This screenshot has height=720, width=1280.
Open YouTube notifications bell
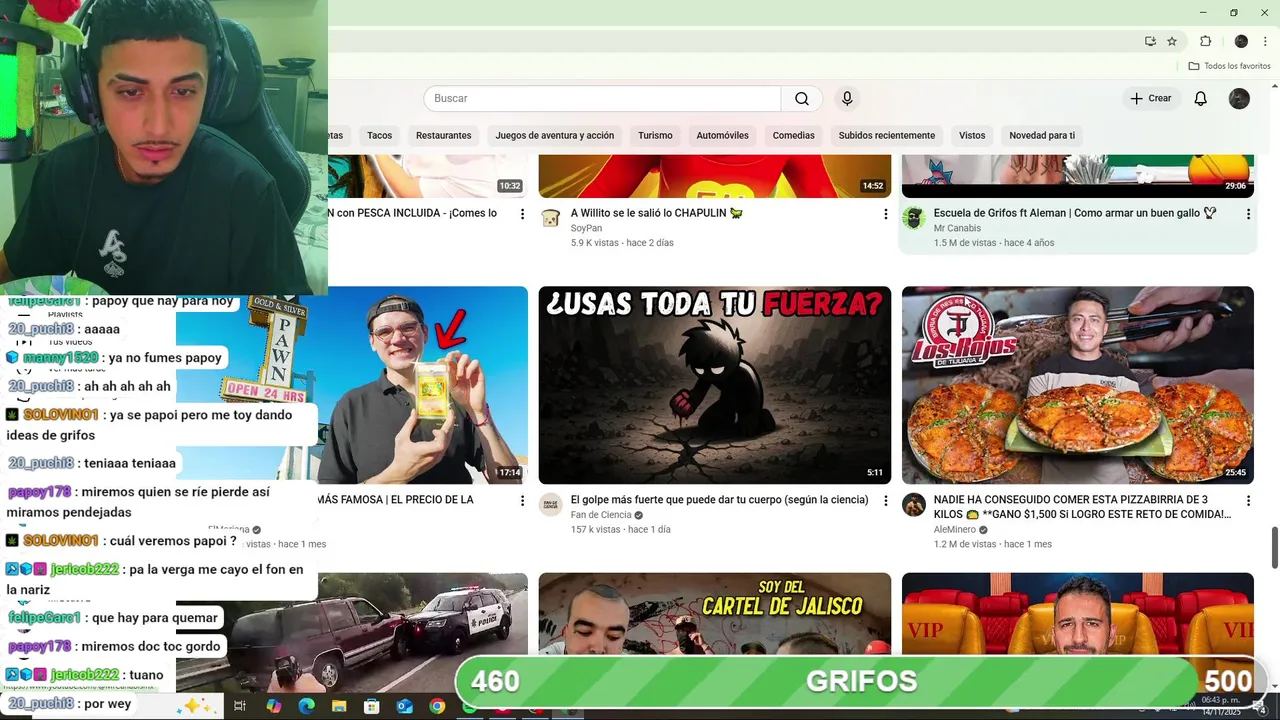coord(1200,98)
